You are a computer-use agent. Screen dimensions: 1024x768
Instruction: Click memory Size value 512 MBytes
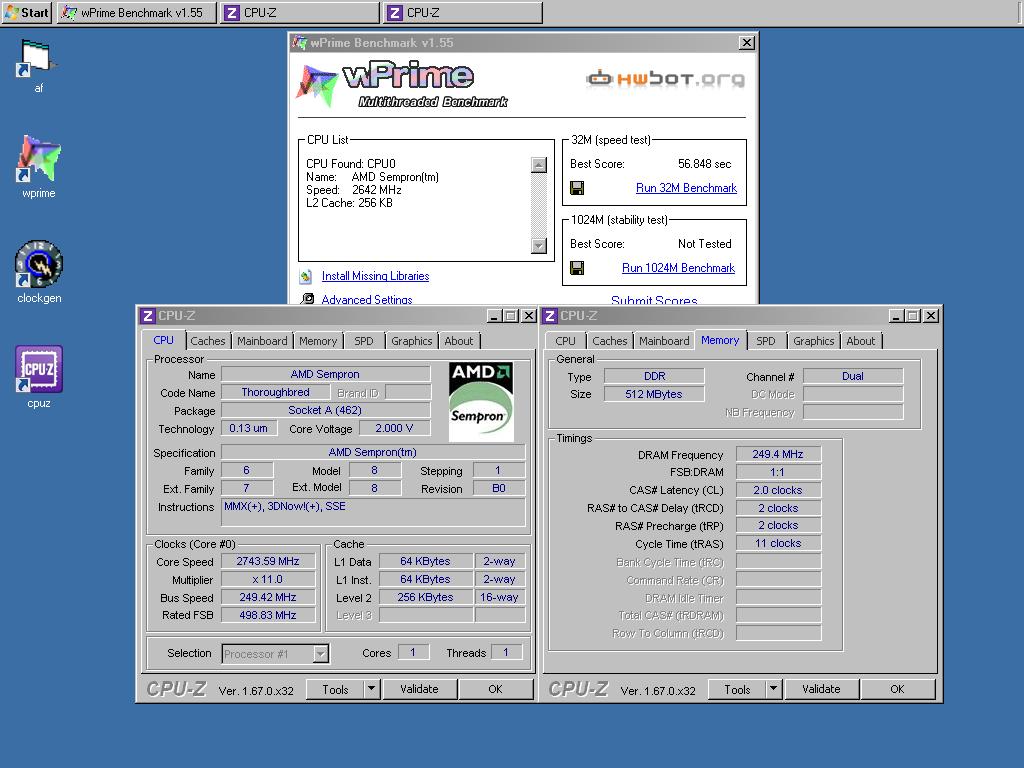click(654, 394)
